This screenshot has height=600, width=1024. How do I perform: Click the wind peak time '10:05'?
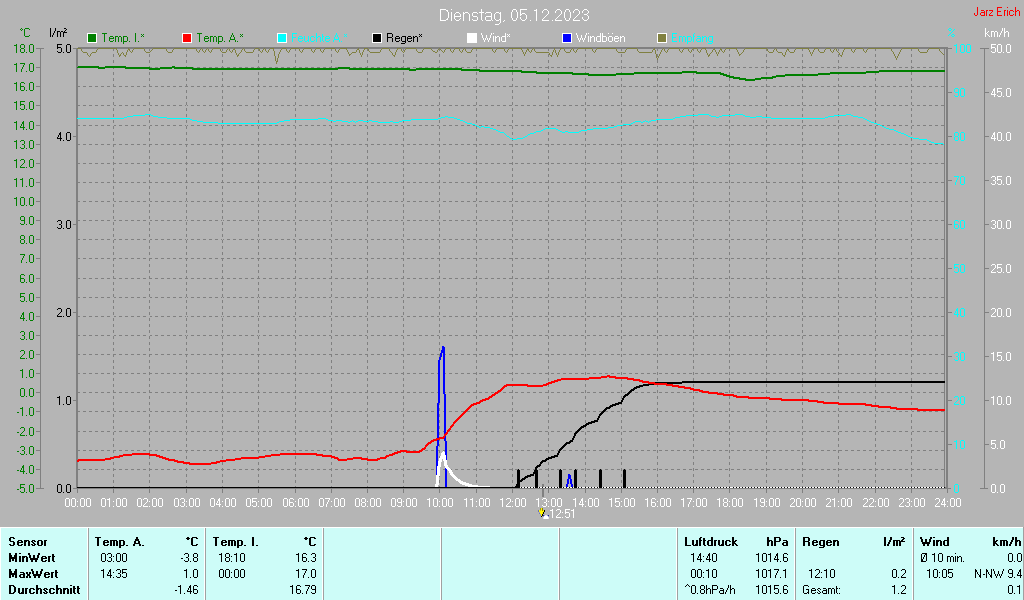point(939,574)
